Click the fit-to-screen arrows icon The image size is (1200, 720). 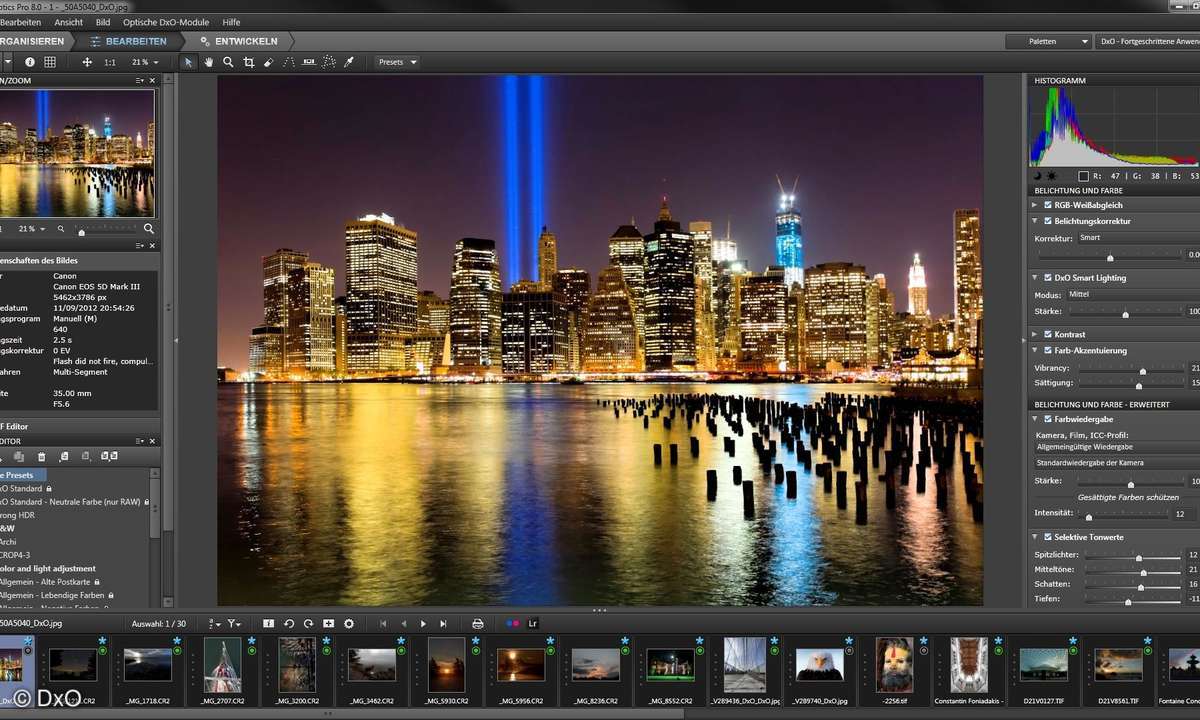point(87,62)
